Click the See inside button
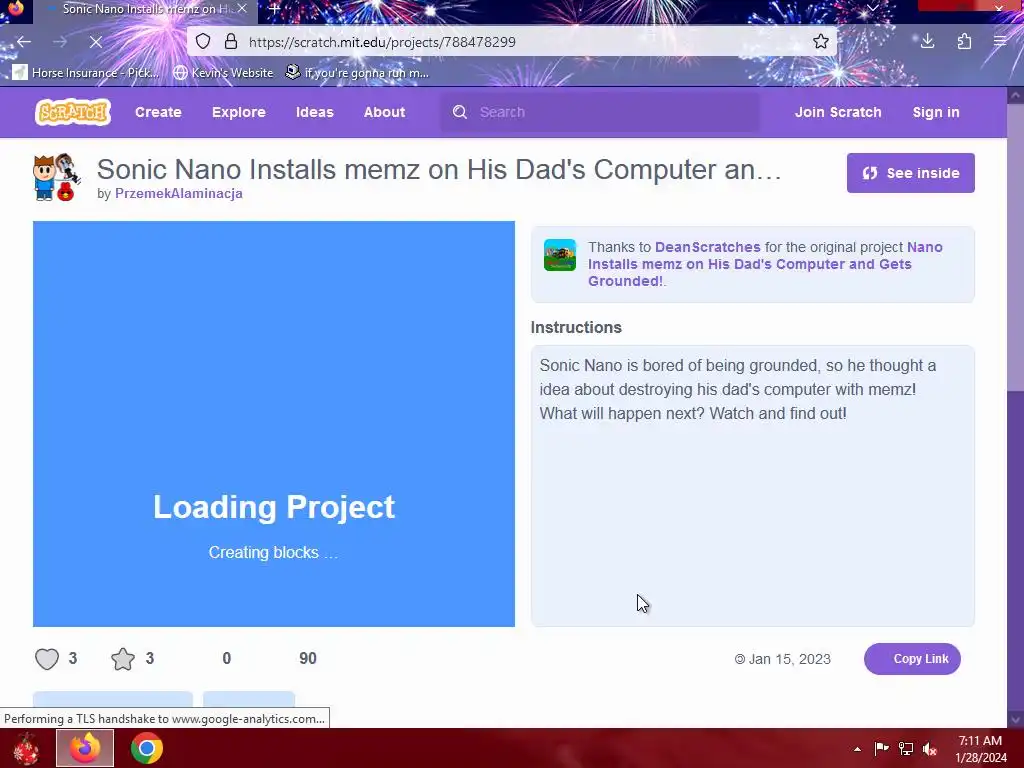This screenshot has width=1024, height=768. click(910, 173)
